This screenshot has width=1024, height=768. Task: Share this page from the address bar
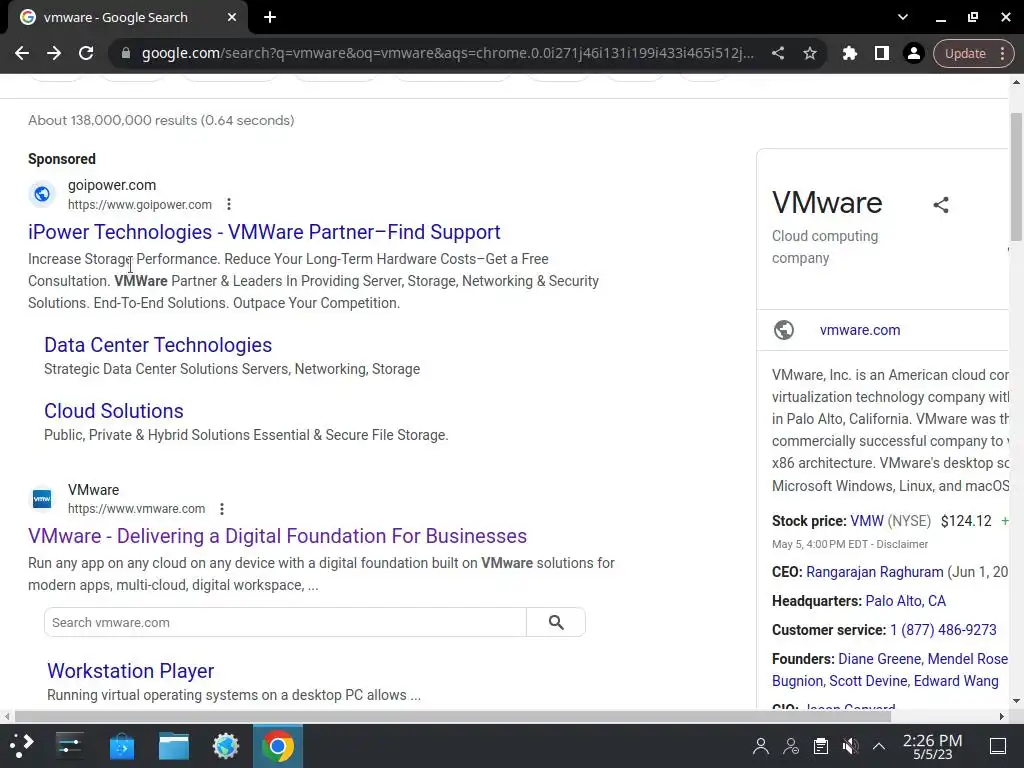(777, 54)
